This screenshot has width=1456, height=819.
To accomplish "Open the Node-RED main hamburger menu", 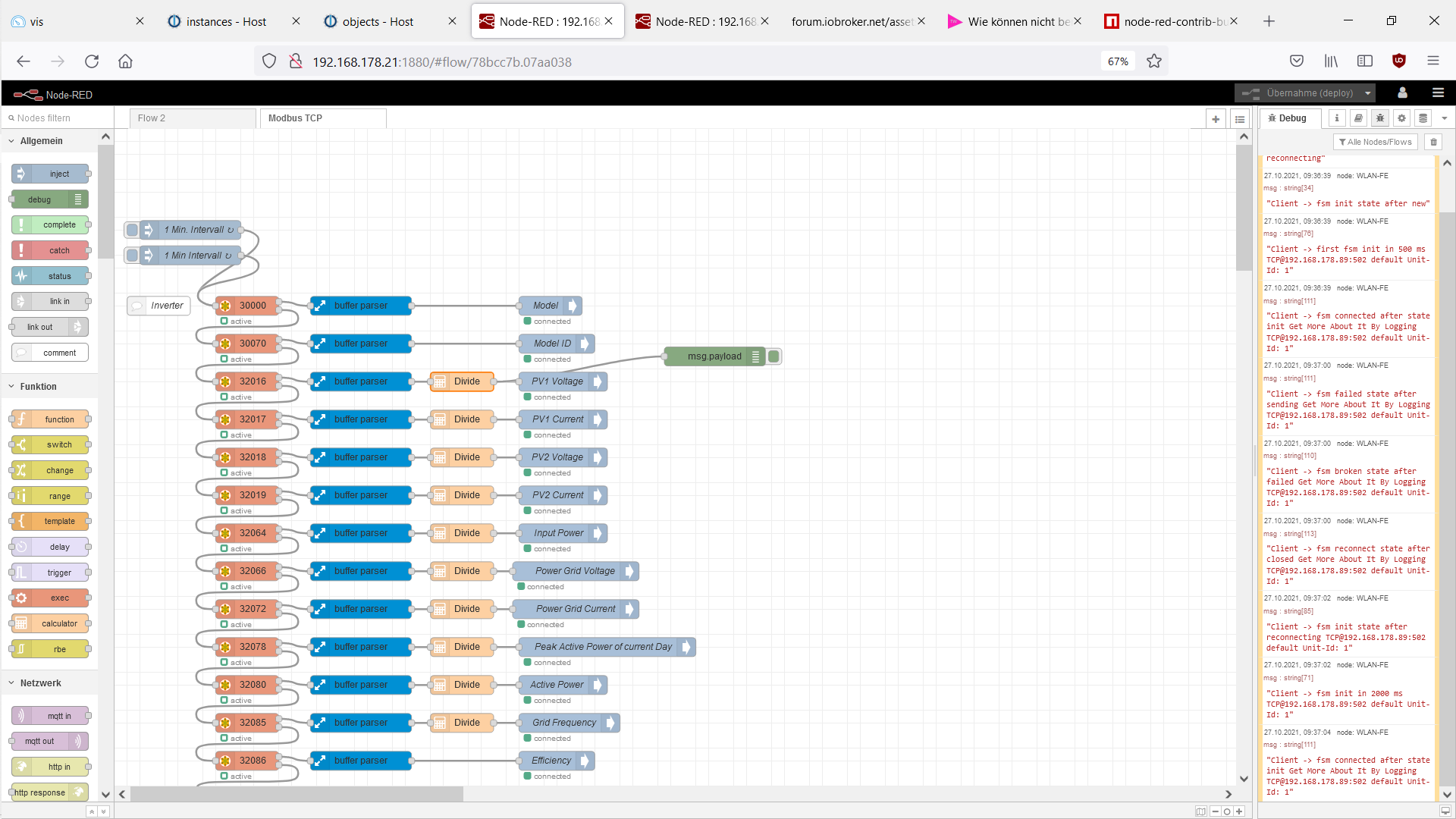I will [x=1438, y=93].
